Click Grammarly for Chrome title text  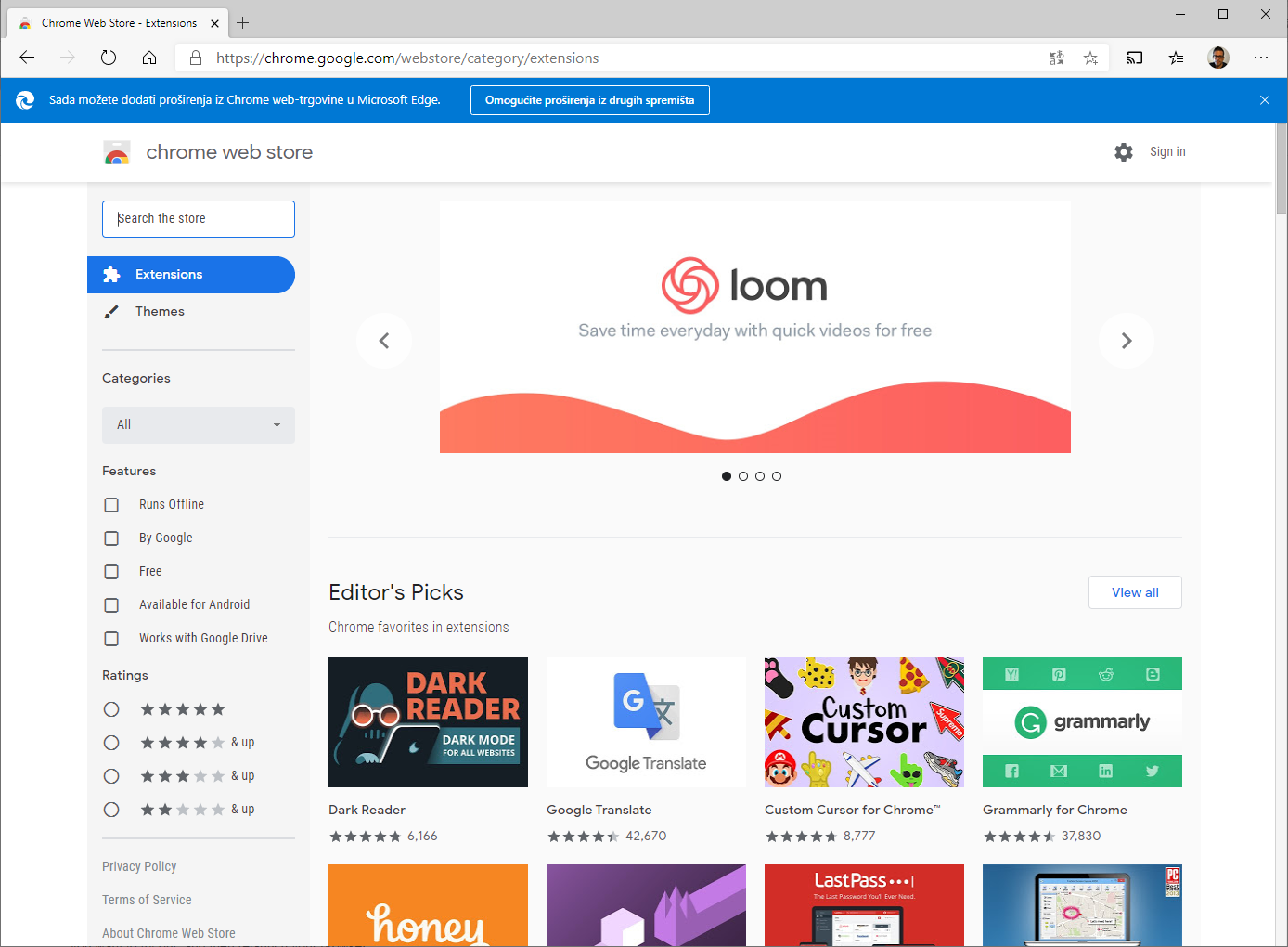(x=1055, y=810)
